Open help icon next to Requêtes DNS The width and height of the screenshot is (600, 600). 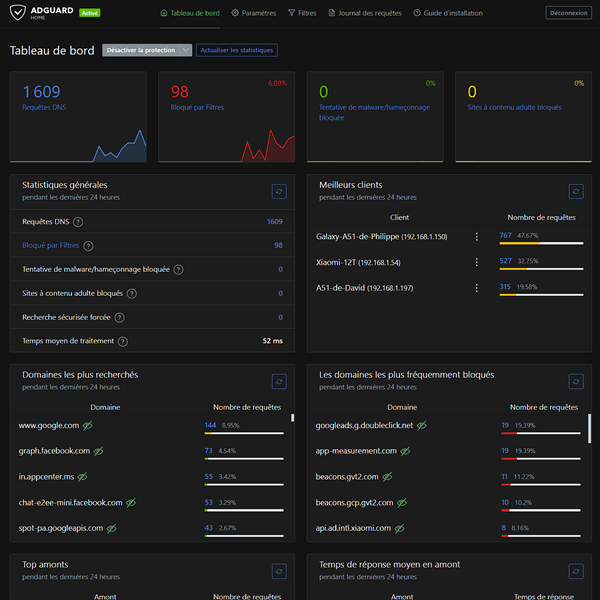(78, 222)
